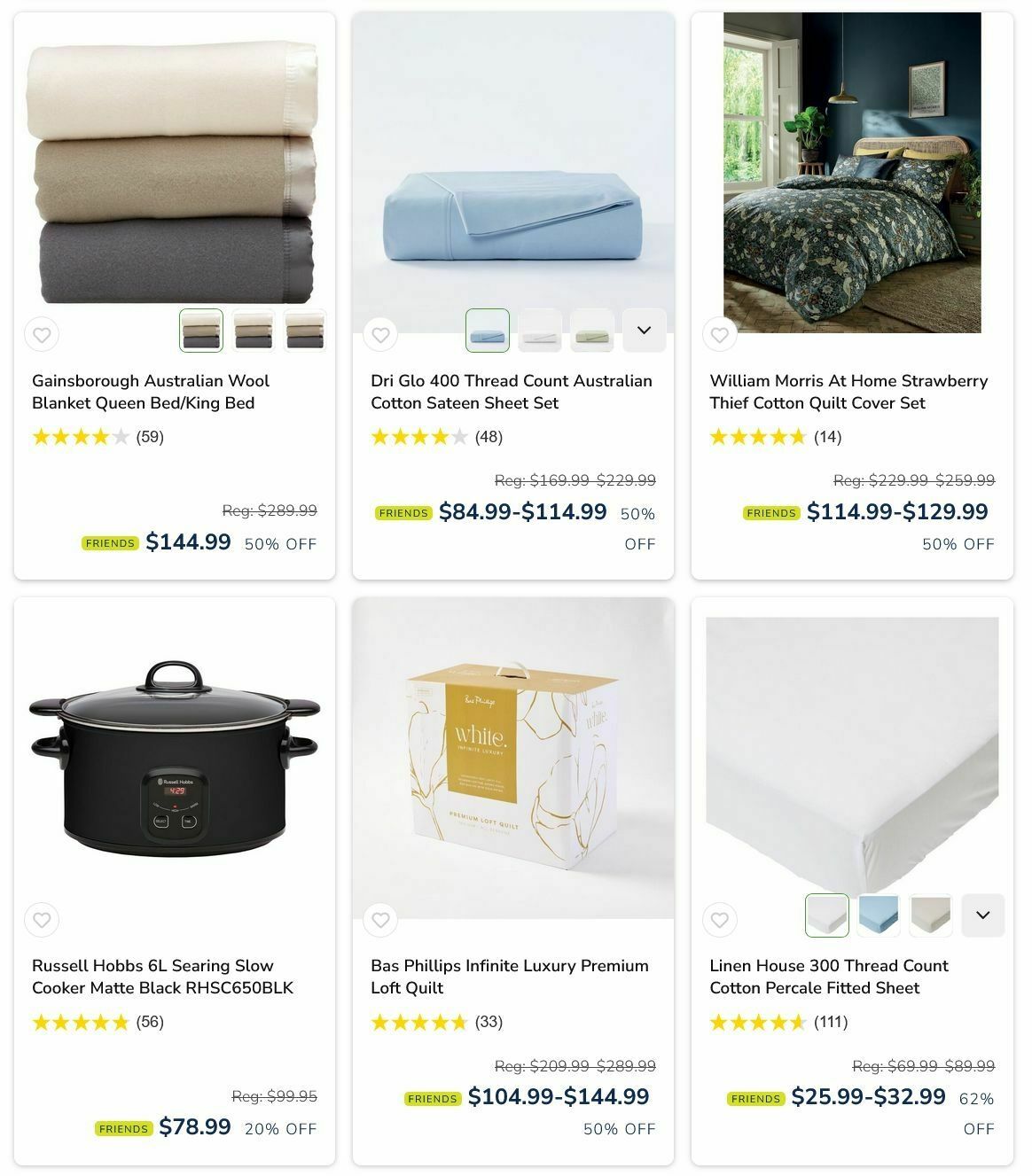Save William Morris Quilt Cover to wishlist
The height and width of the screenshot is (1176, 1032).
click(720, 335)
